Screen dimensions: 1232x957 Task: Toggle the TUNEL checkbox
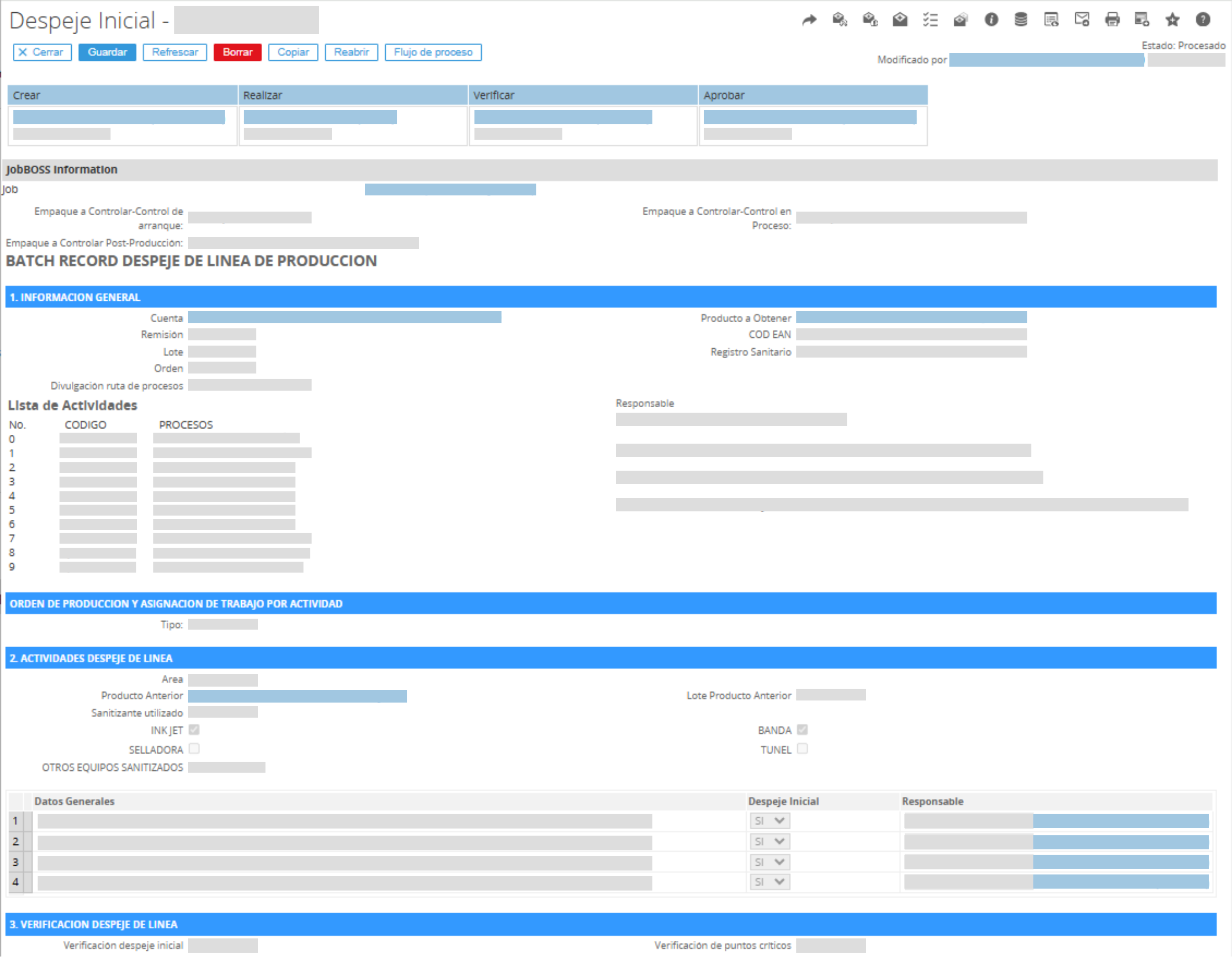(x=803, y=749)
